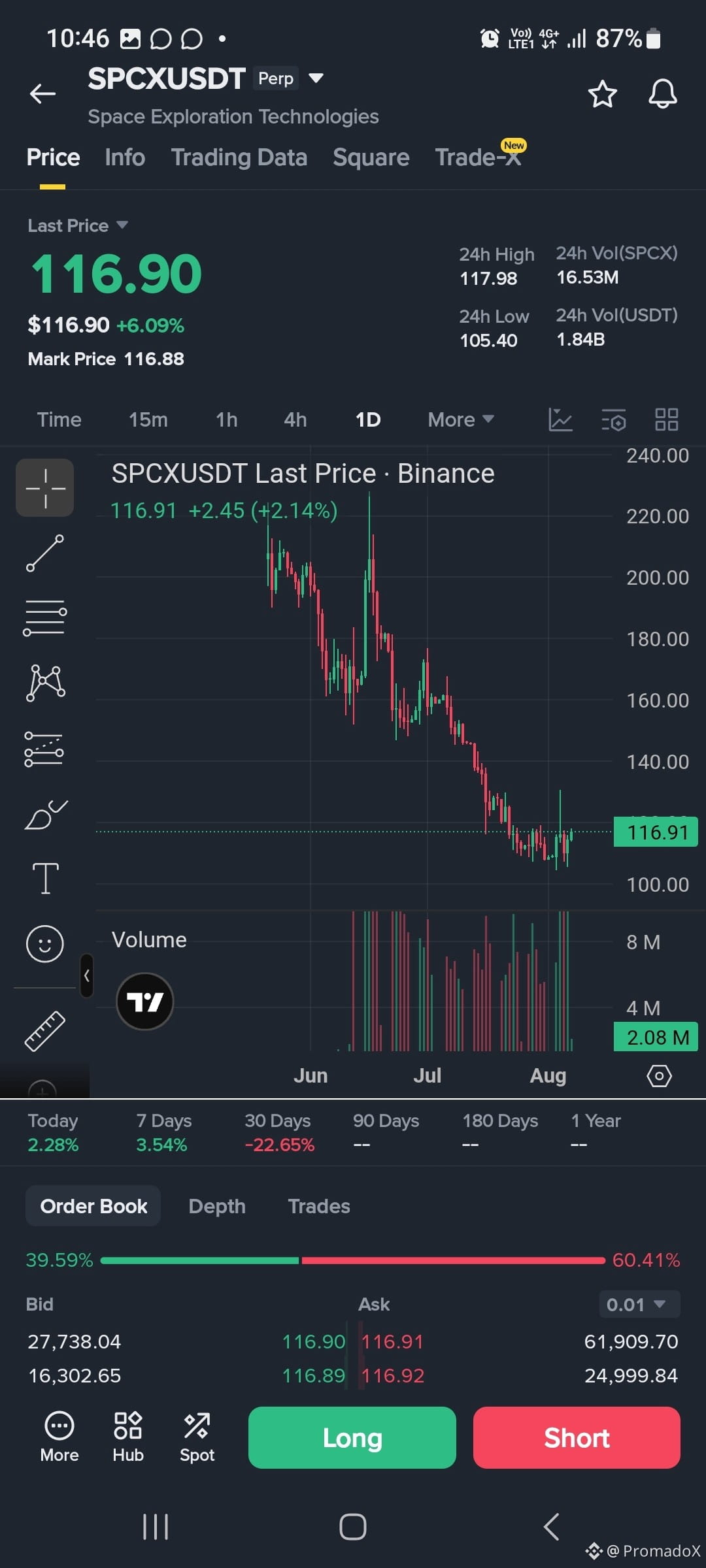This screenshot has height=1568, width=706.
Task: Change order book precision 0.01 dropdown
Action: tap(639, 1304)
